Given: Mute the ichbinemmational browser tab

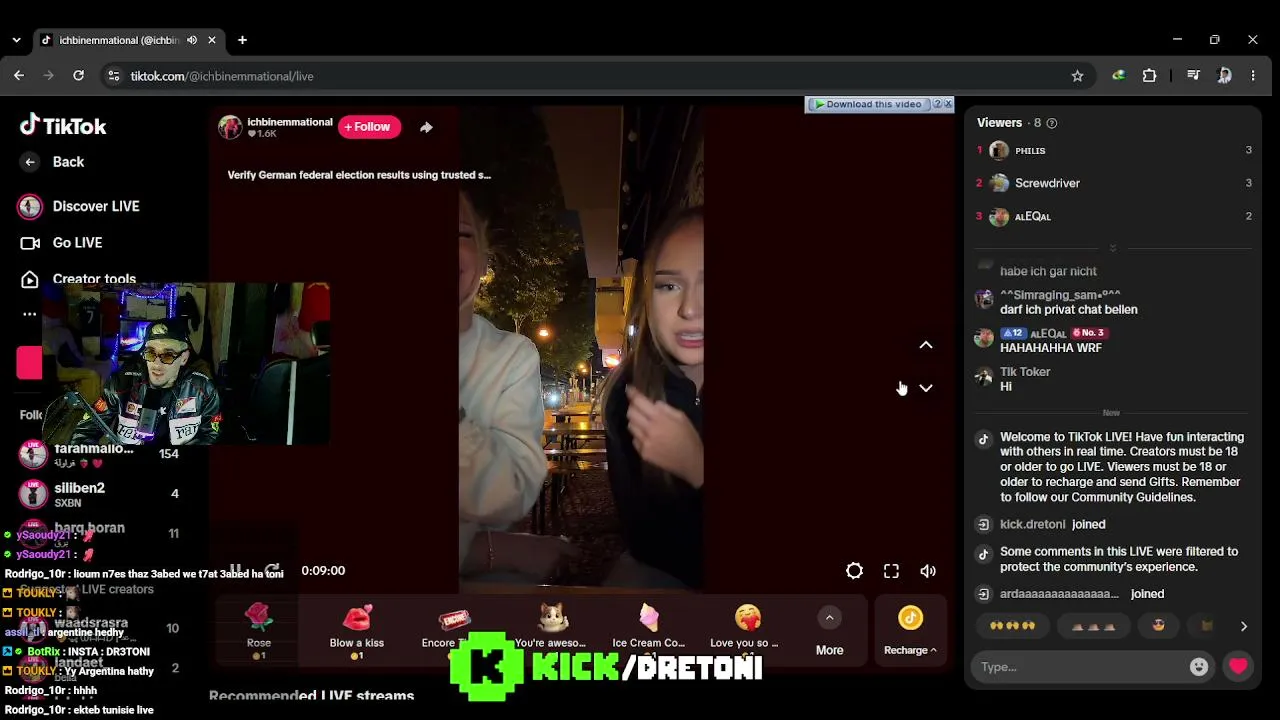Looking at the screenshot, I should pyautogui.click(x=191, y=40).
